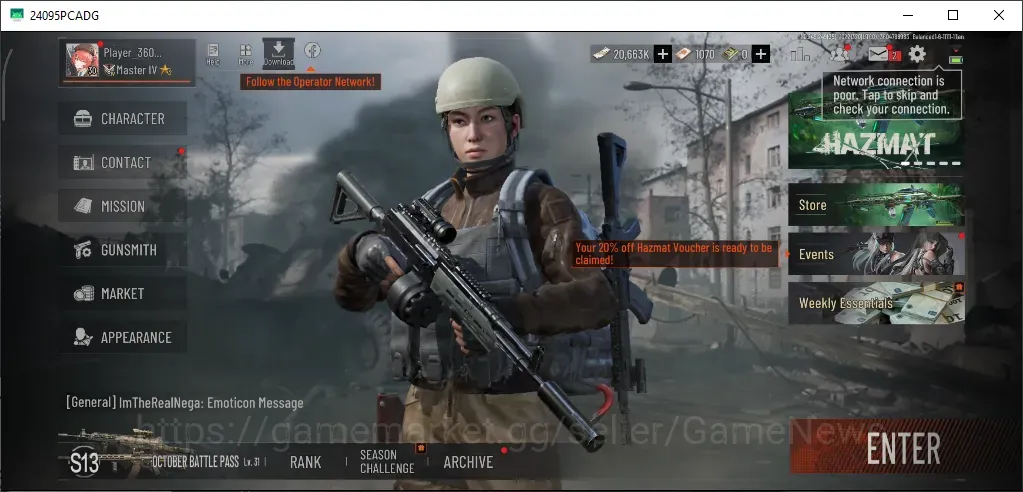Add gold with plus next to 0
The image size is (1023, 492).
click(x=761, y=54)
